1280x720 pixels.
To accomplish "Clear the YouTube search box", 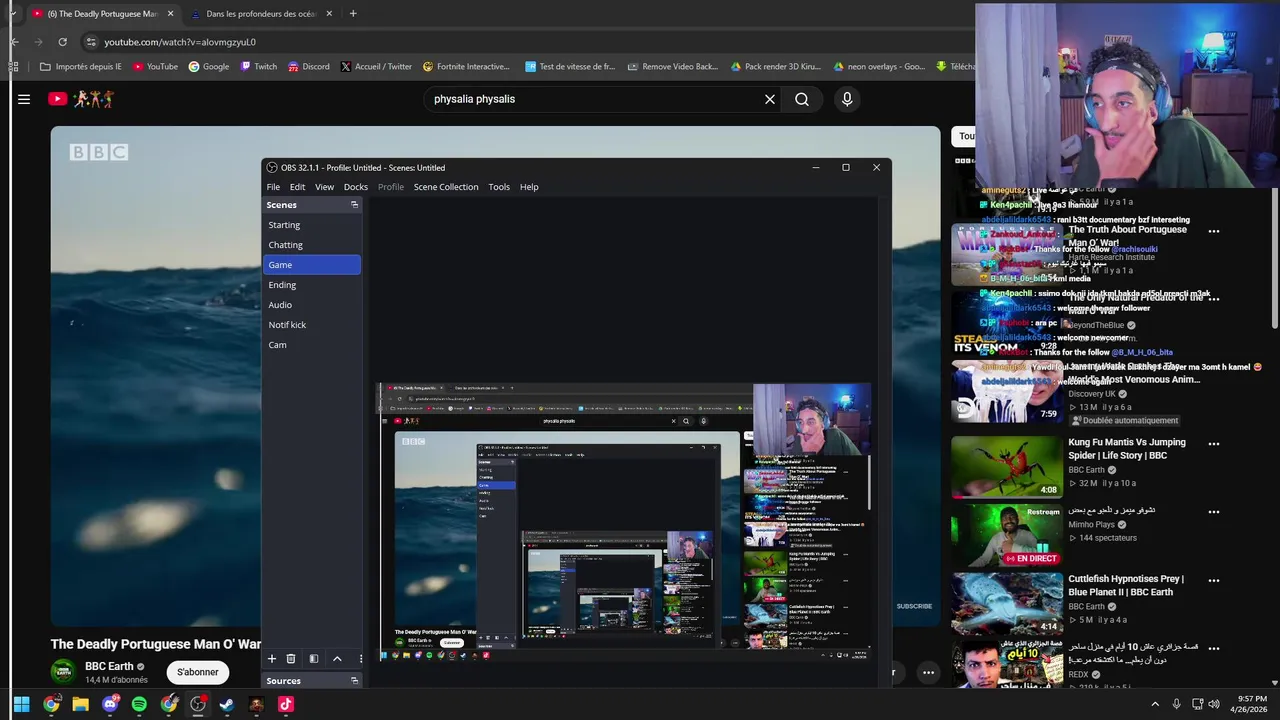I will [x=770, y=99].
